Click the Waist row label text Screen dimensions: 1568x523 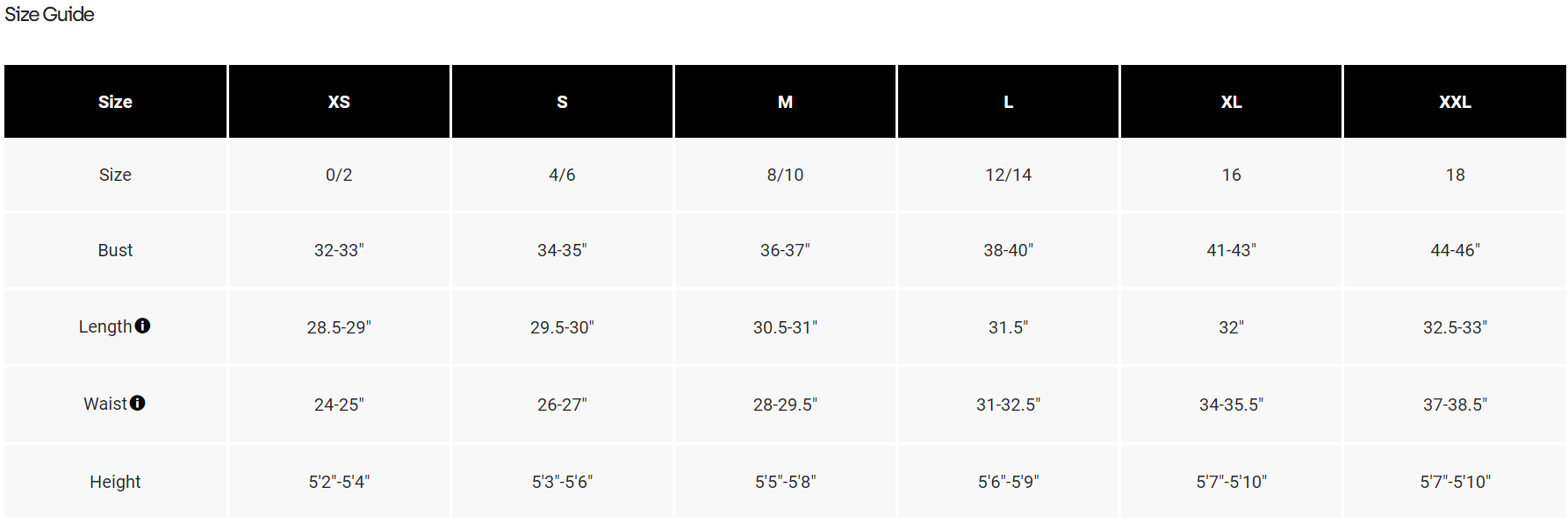[105, 404]
